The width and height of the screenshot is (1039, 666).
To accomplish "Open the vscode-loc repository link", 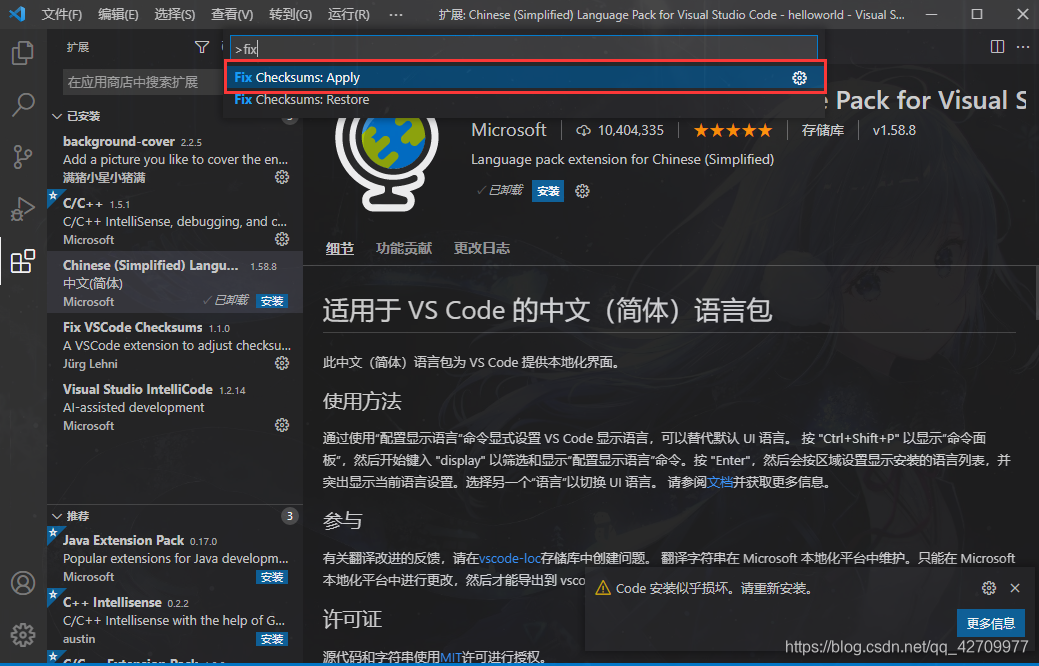I will pos(510,558).
